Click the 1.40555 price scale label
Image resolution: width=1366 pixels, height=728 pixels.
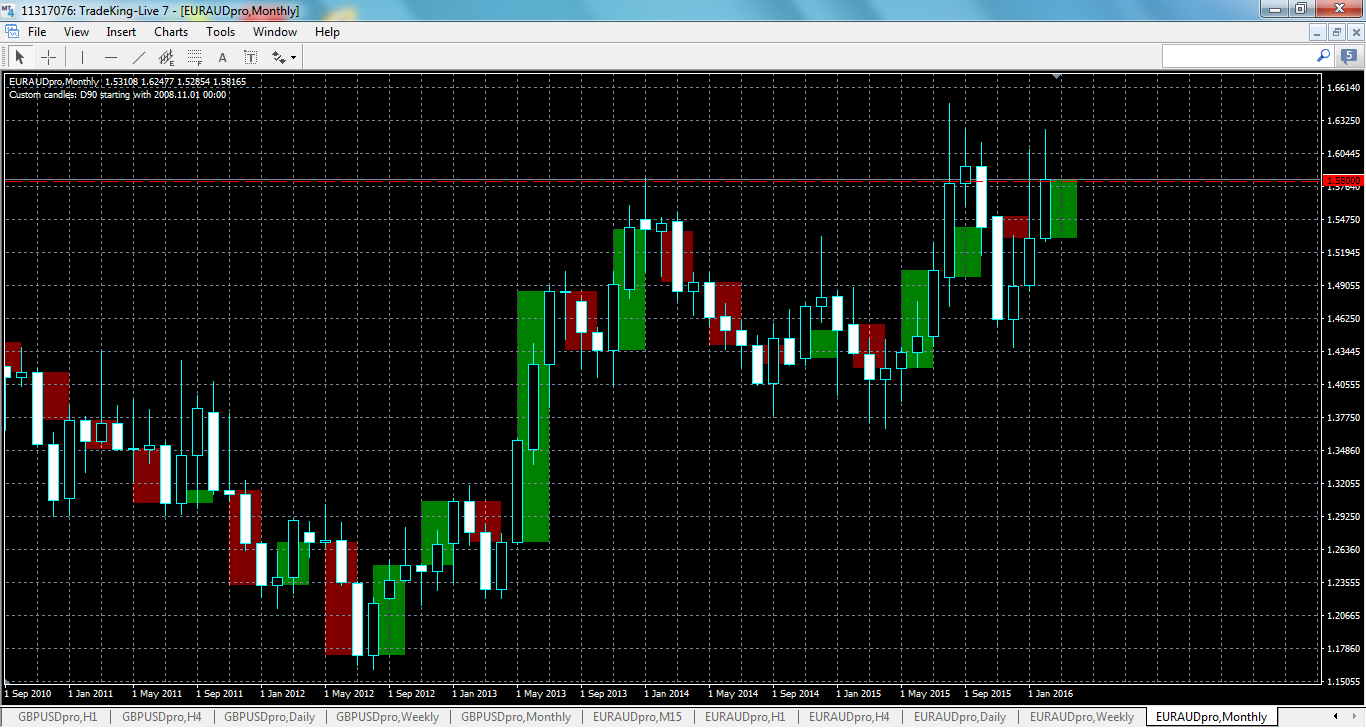(x=1342, y=385)
